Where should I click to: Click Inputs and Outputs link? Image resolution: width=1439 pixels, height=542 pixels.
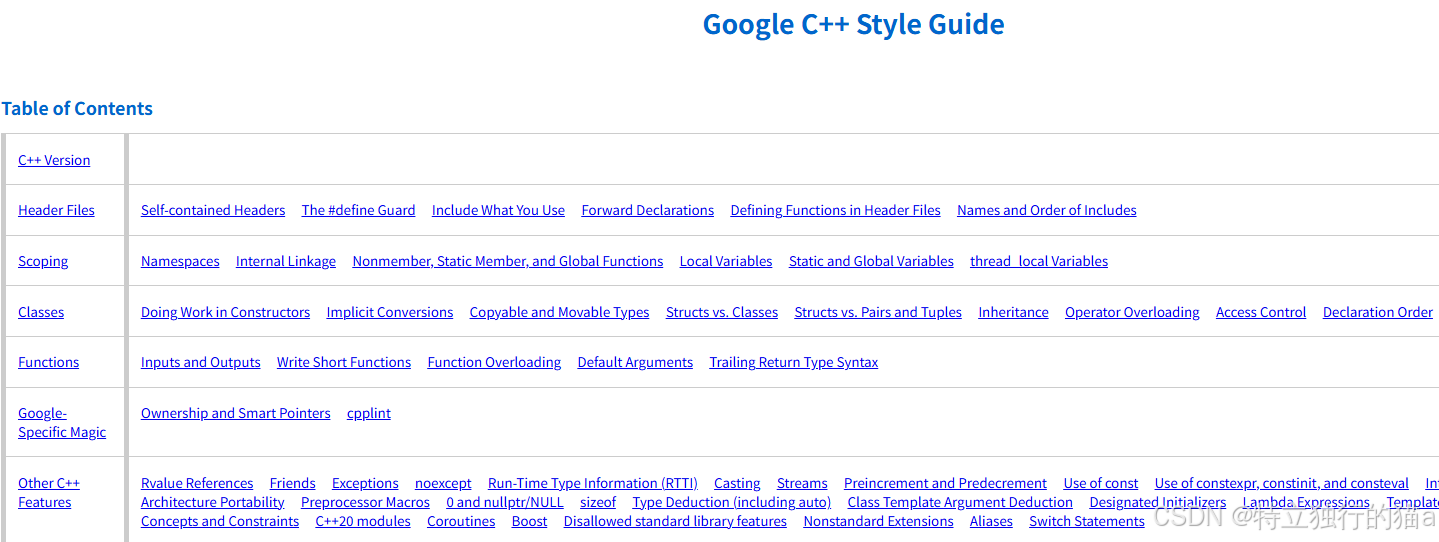[x=201, y=362]
